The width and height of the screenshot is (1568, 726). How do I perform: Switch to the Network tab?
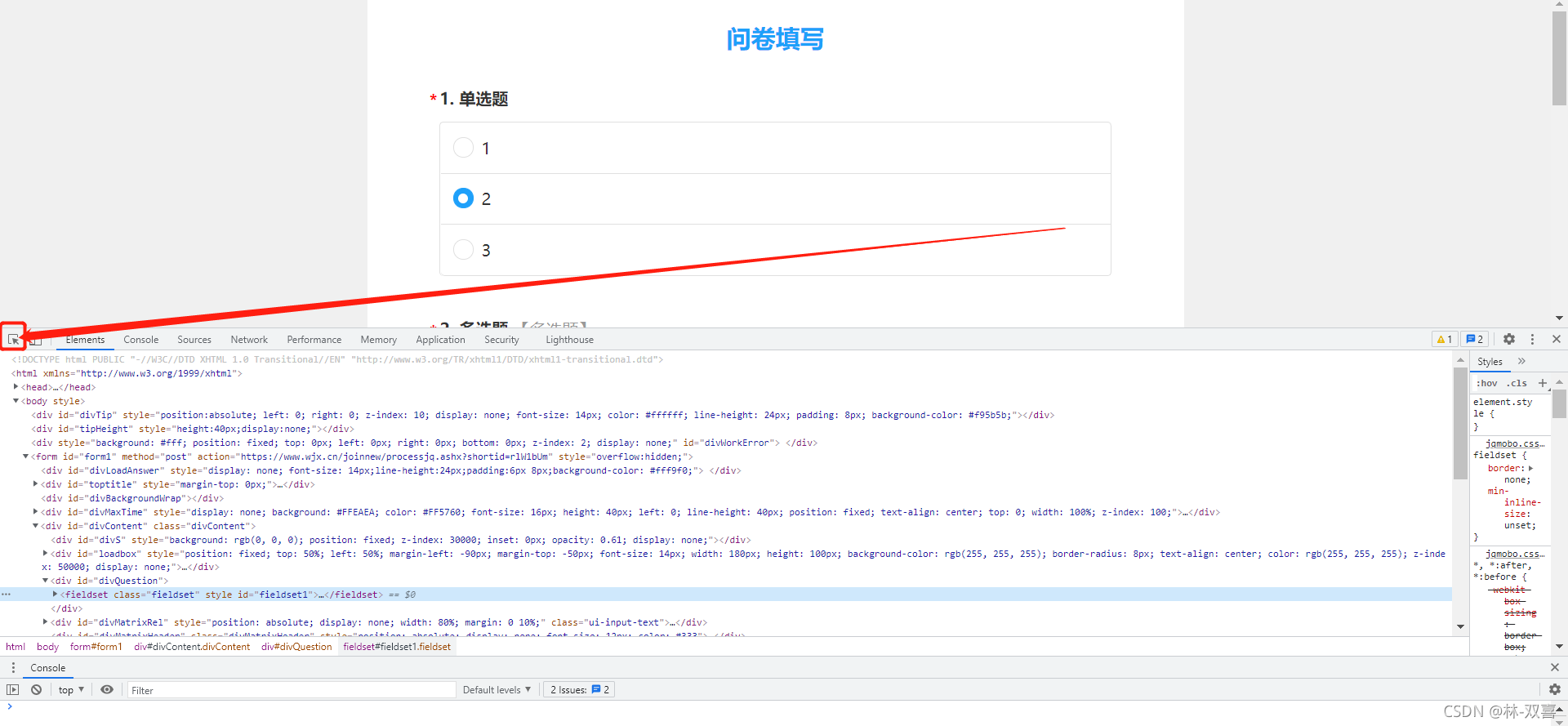click(249, 340)
